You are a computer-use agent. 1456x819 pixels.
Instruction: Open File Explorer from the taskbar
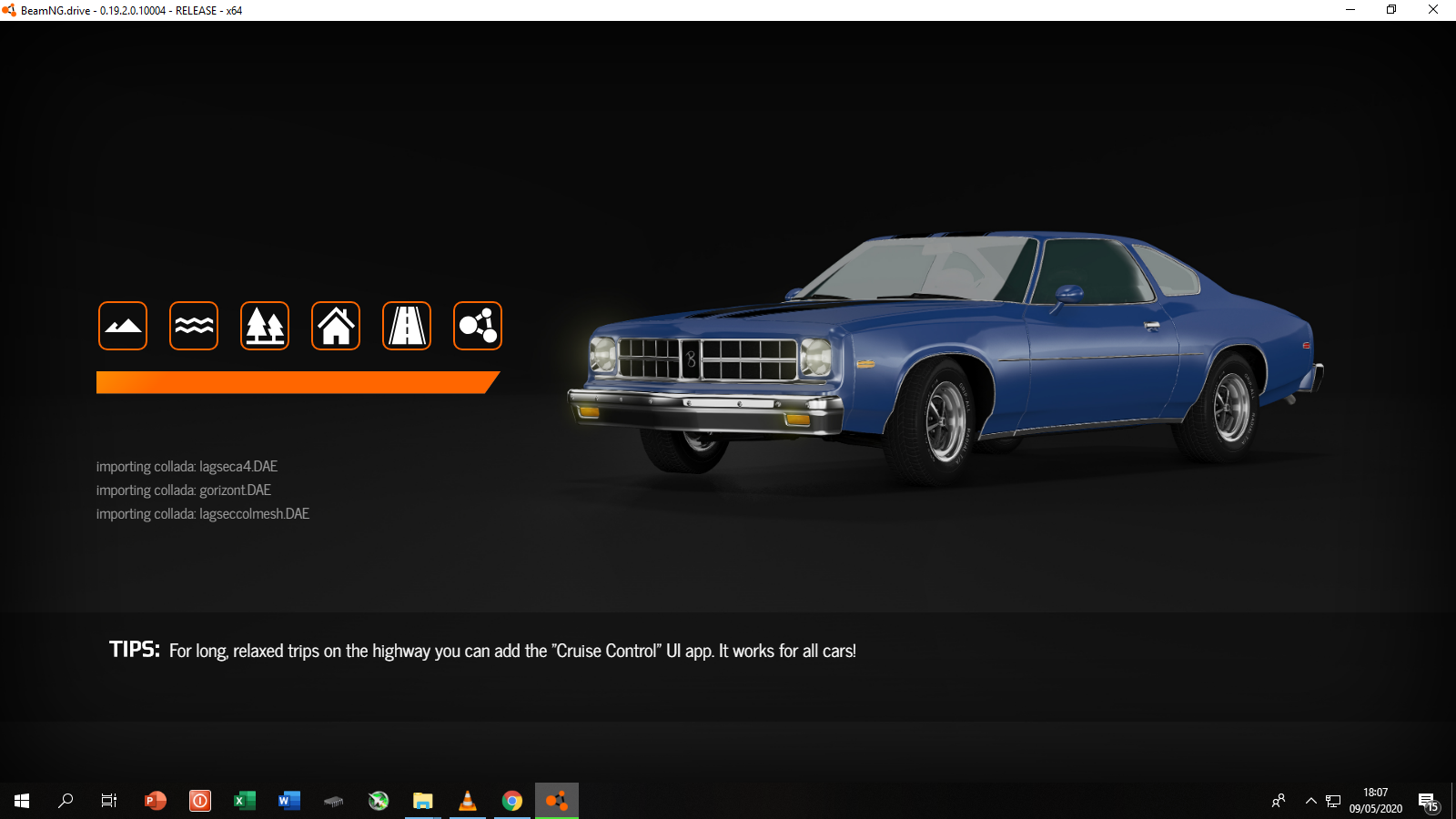[x=423, y=801]
